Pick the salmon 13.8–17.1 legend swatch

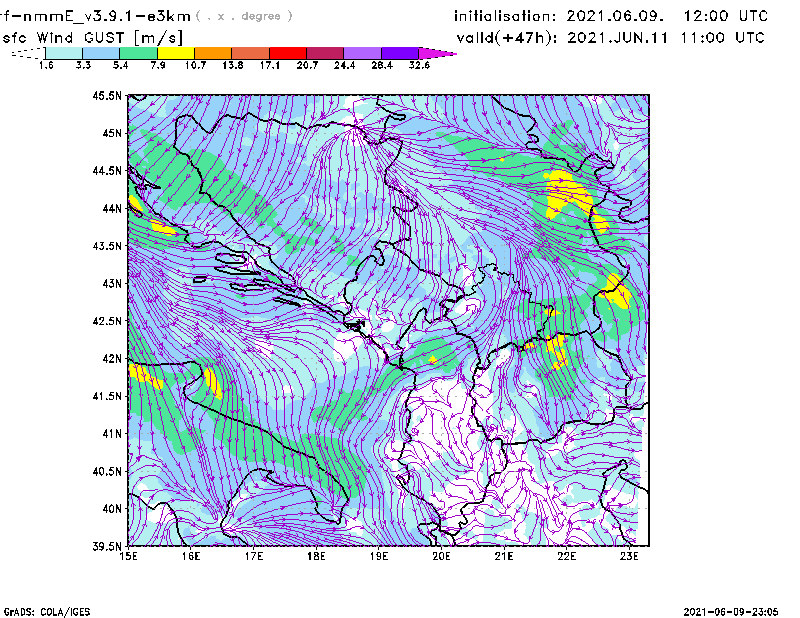click(251, 53)
